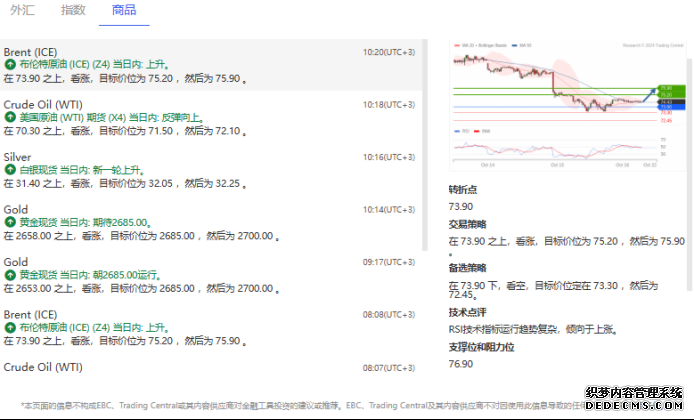This screenshot has height=420, width=694.
Task: Click the green 75.90 price label on chart
Action: pyautogui.click(x=665, y=88)
